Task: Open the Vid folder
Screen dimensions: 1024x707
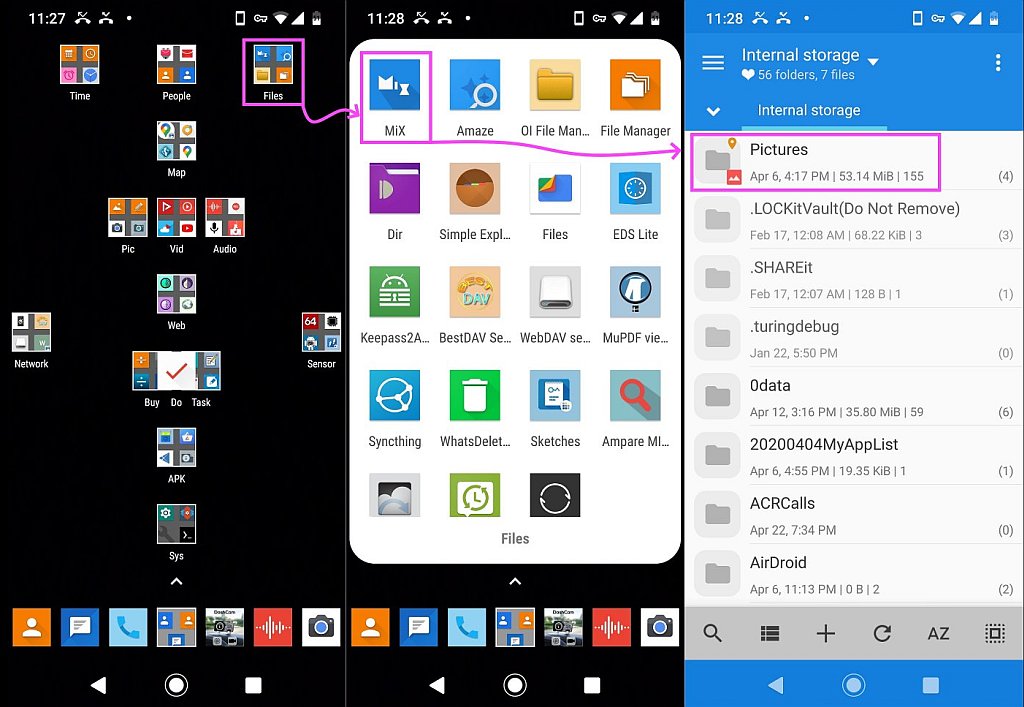Action: click(176, 217)
